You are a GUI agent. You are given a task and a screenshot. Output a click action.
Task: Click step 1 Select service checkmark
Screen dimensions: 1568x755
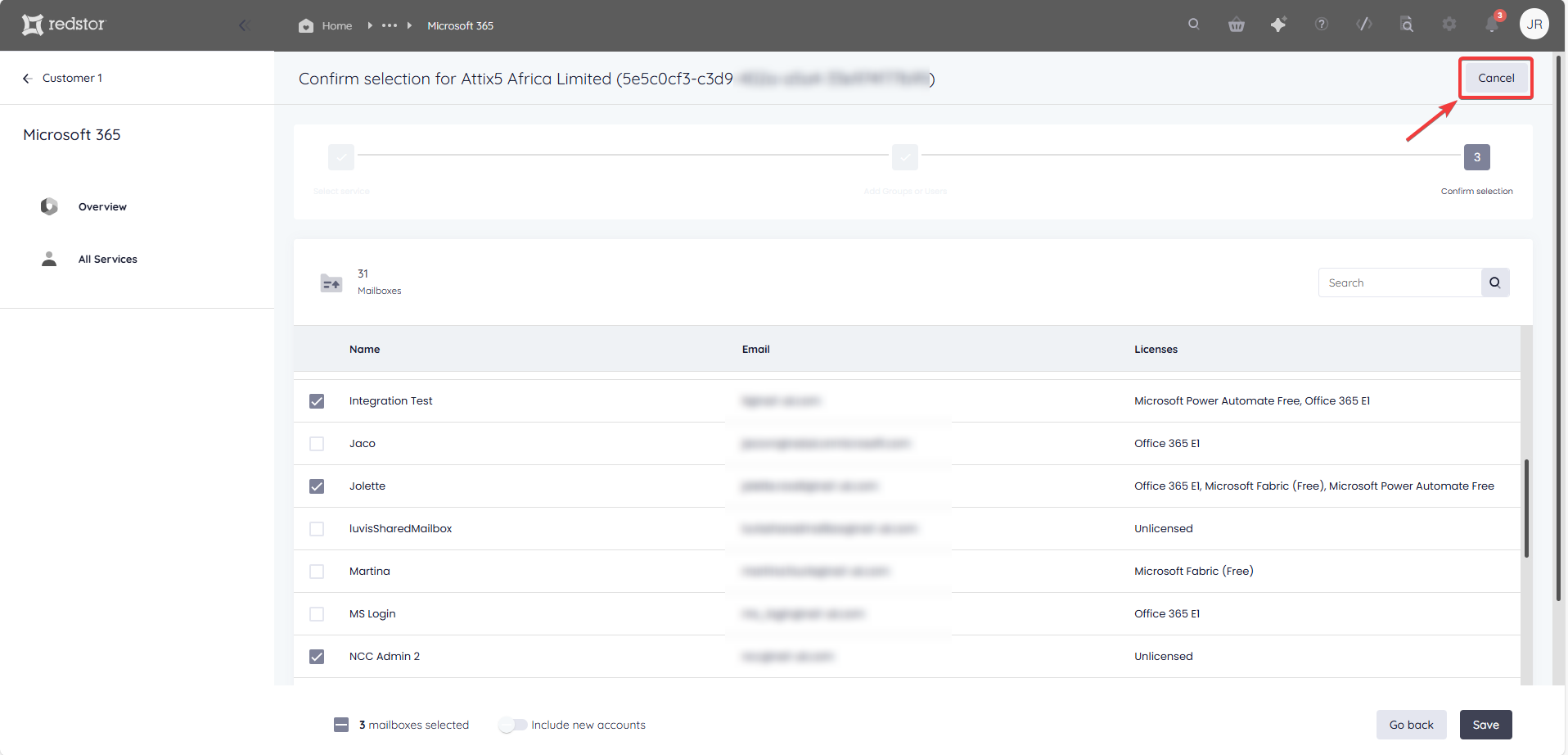[341, 157]
